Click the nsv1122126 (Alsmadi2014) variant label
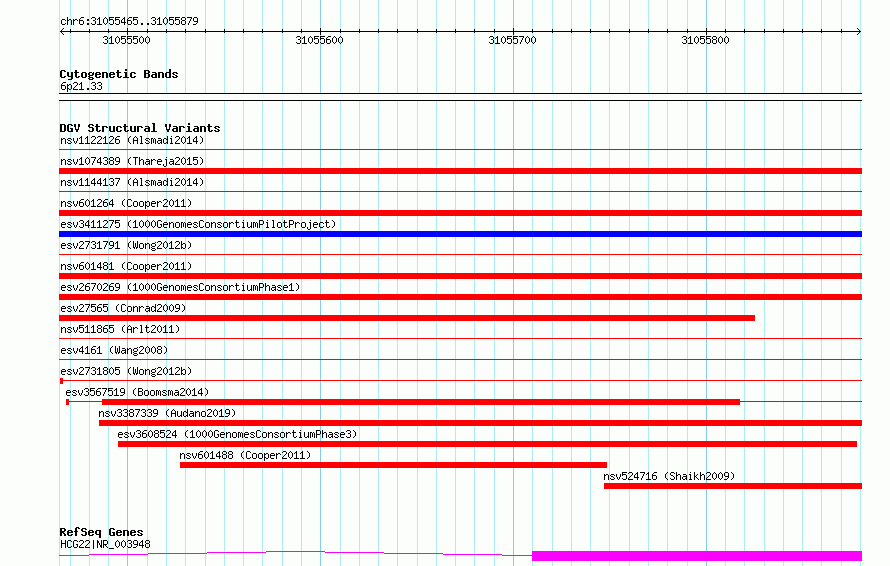890x566 pixels. click(132, 140)
